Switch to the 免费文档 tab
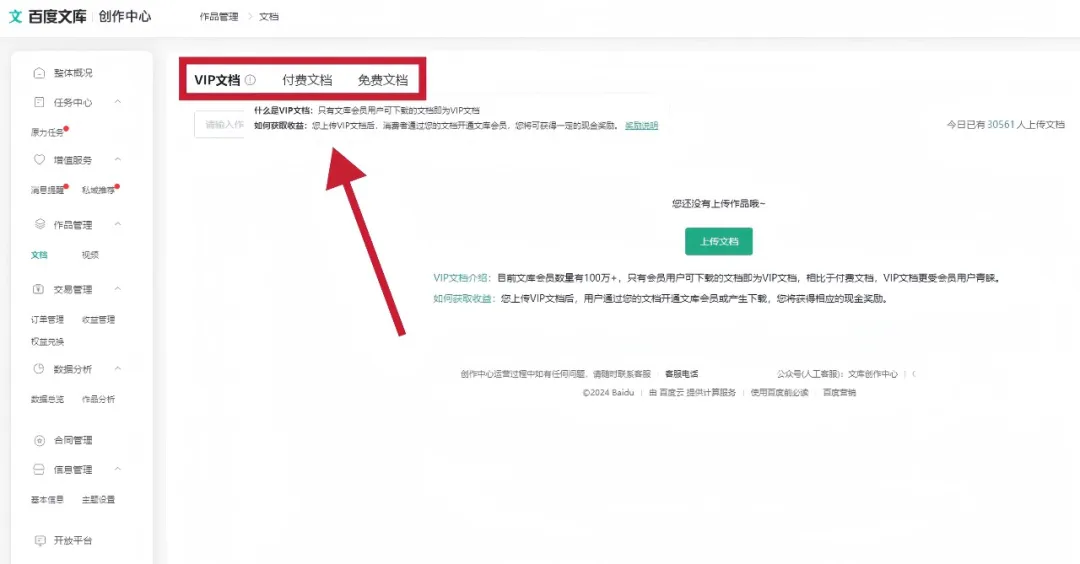The width and height of the screenshot is (1080, 564). [382, 80]
